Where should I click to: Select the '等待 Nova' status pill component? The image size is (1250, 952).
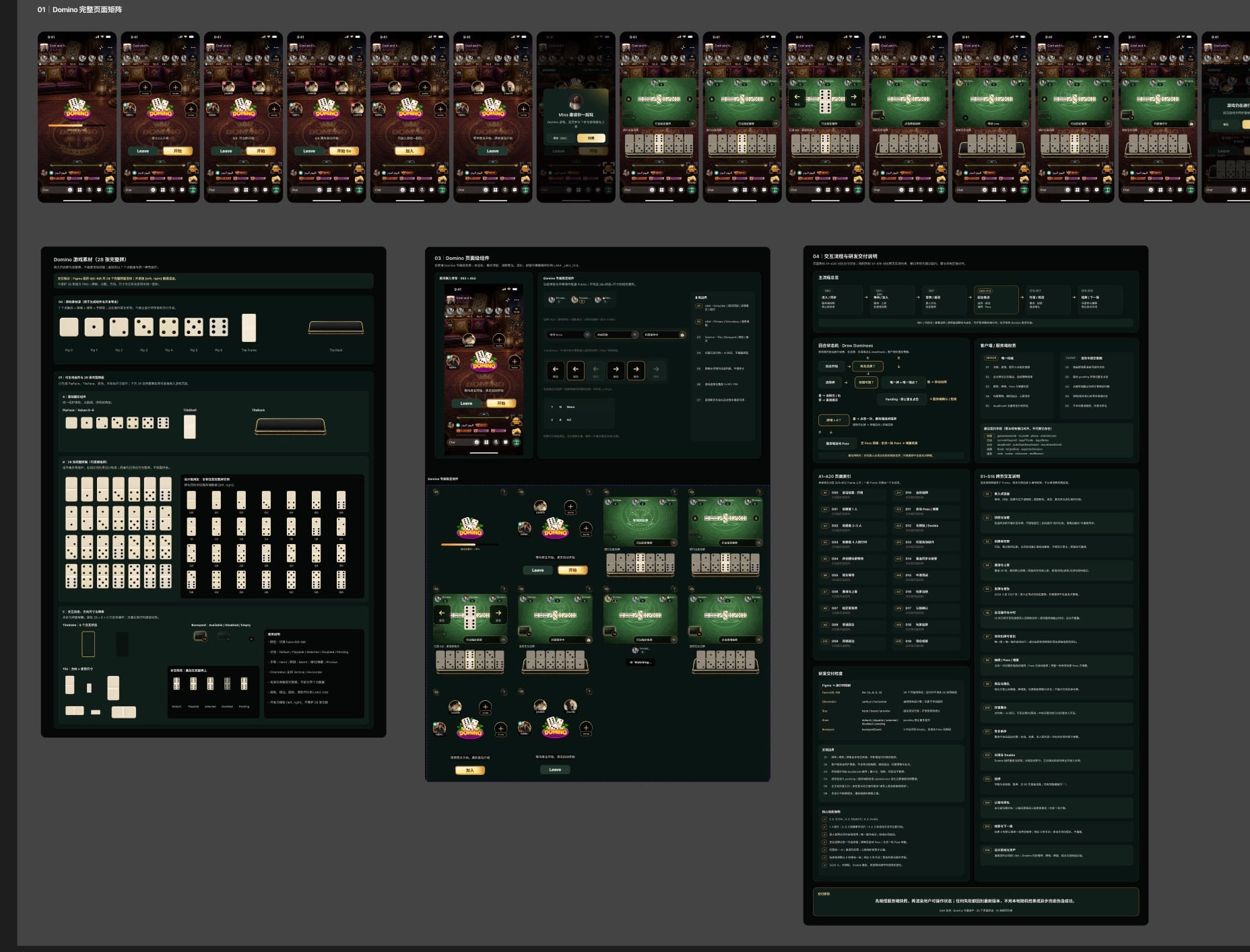[569, 335]
